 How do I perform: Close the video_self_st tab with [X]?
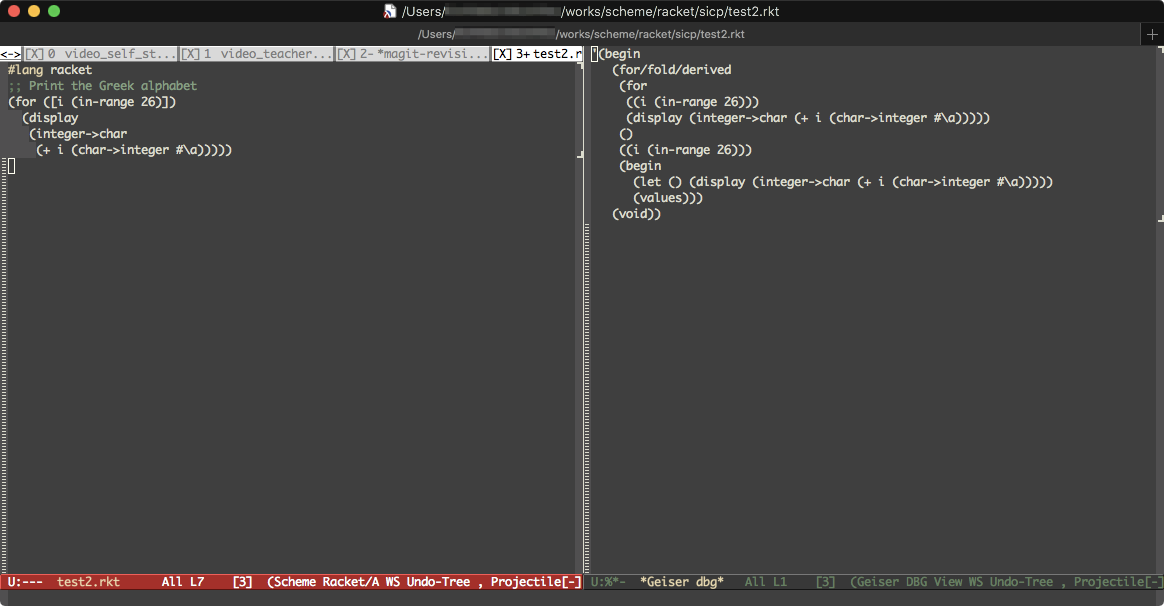34,54
